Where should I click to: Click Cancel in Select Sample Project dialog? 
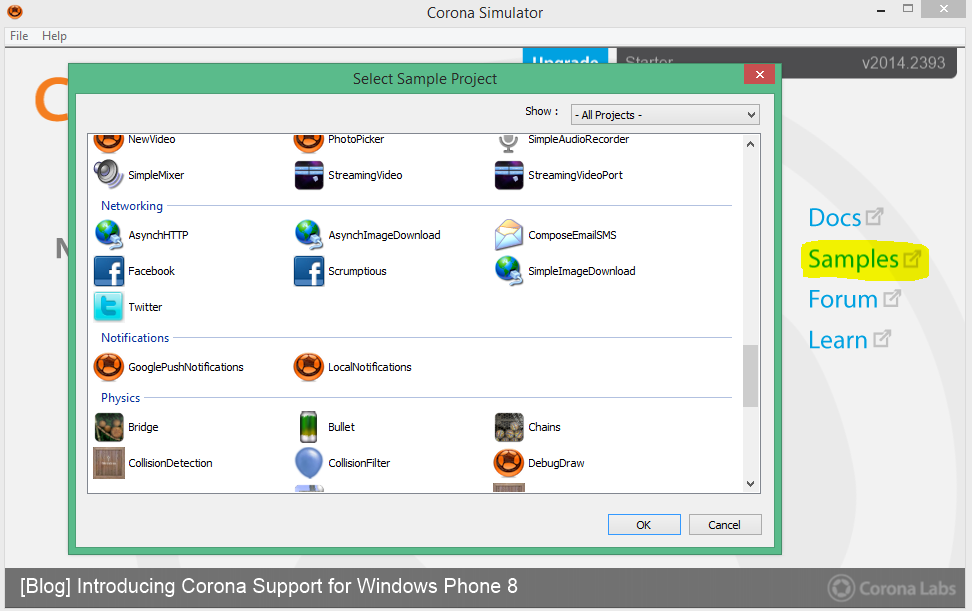click(x=725, y=525)
